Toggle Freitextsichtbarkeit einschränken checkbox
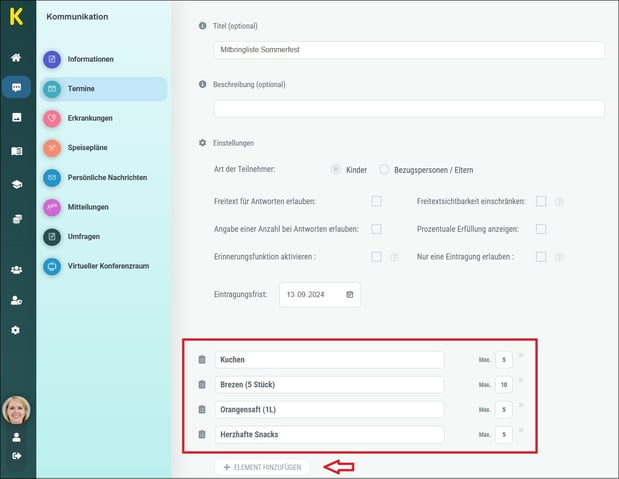 click(541, 201)
